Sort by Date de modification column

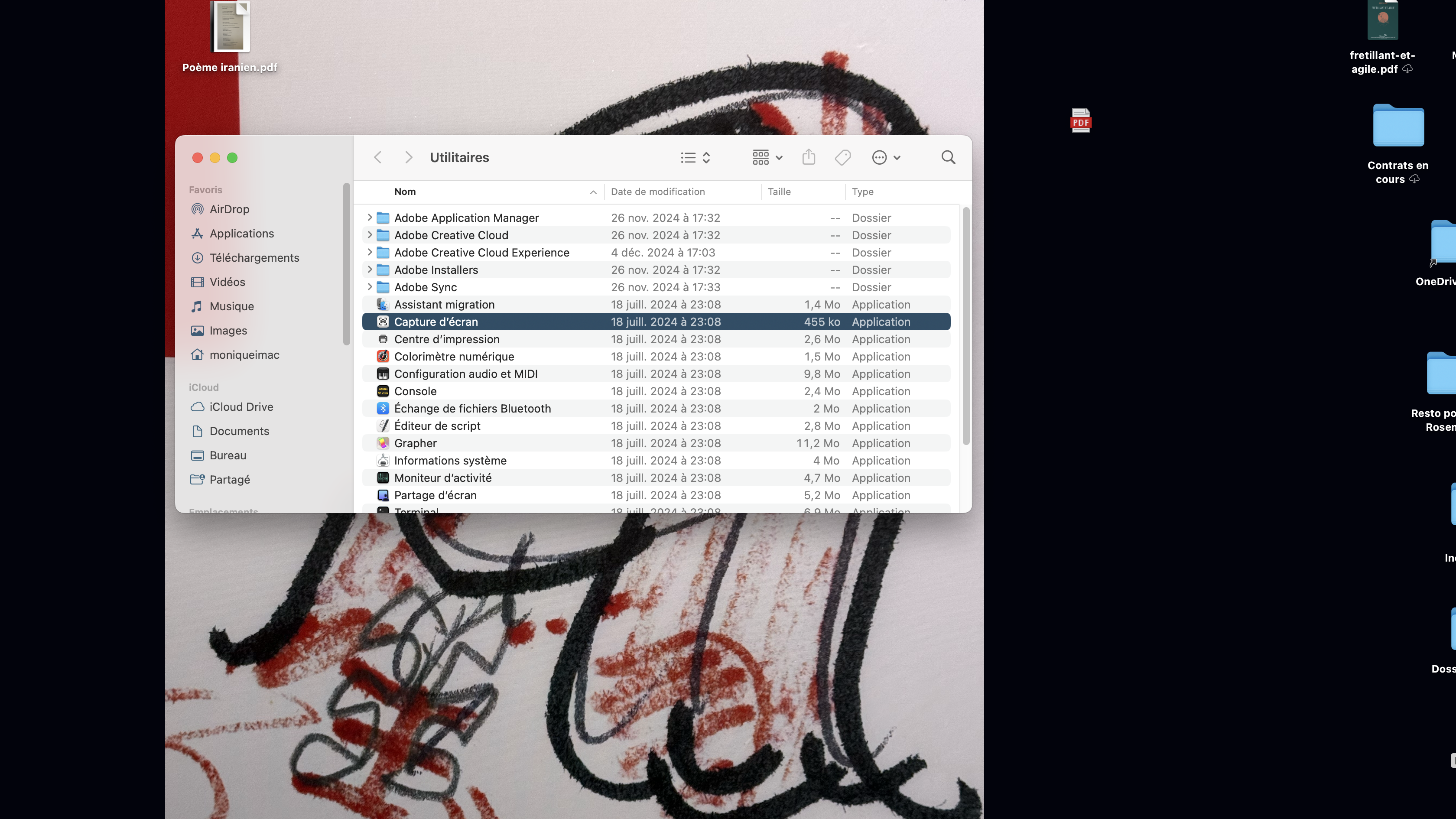[x=657, y=192]
